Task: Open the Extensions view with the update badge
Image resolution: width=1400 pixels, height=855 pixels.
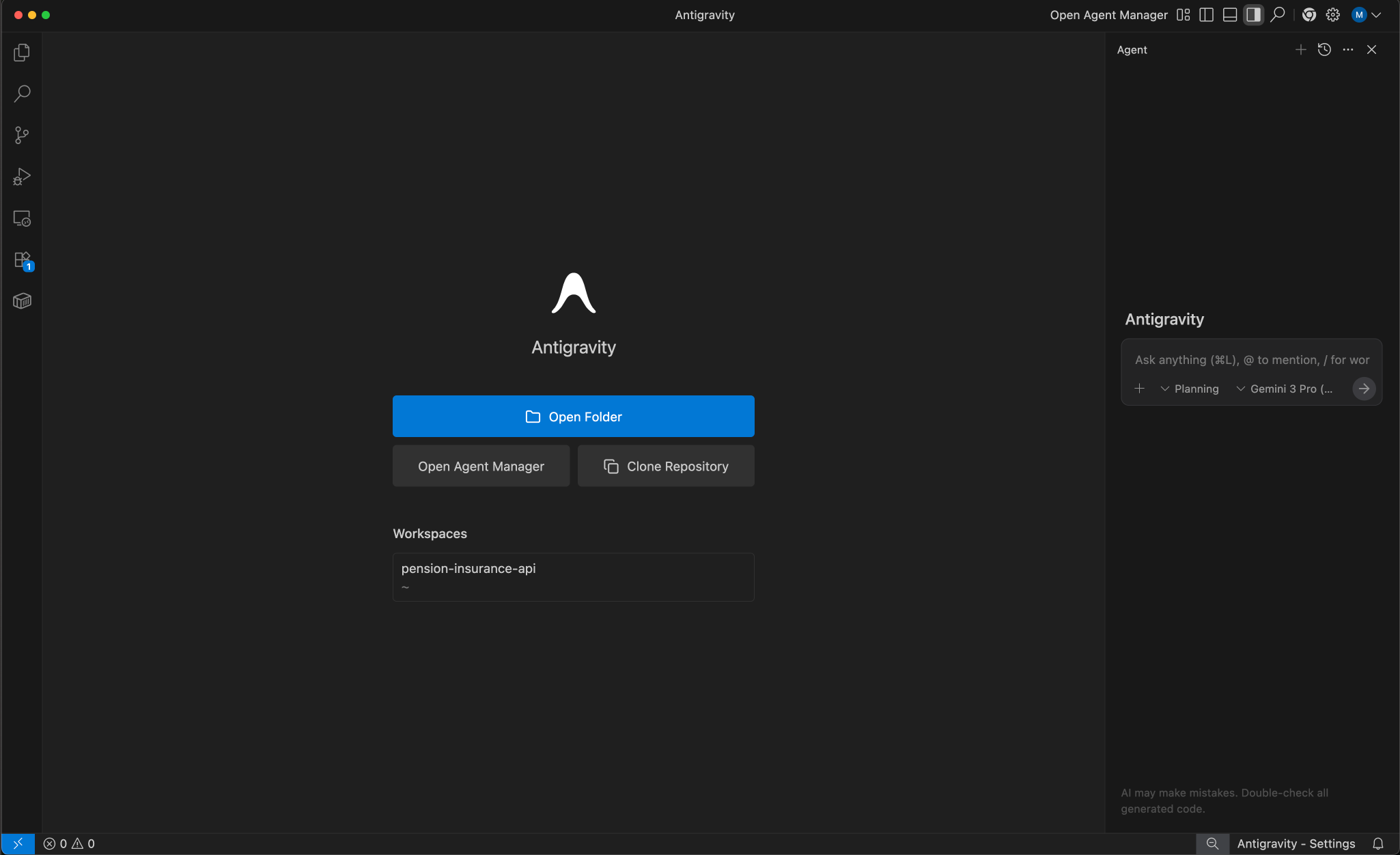Action: 22,260
